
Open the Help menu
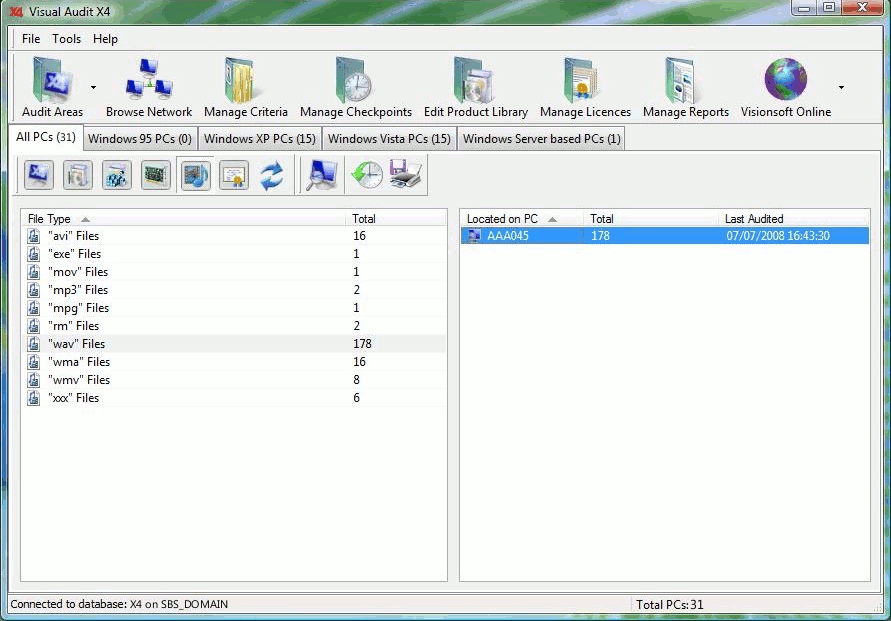point(105,39)
